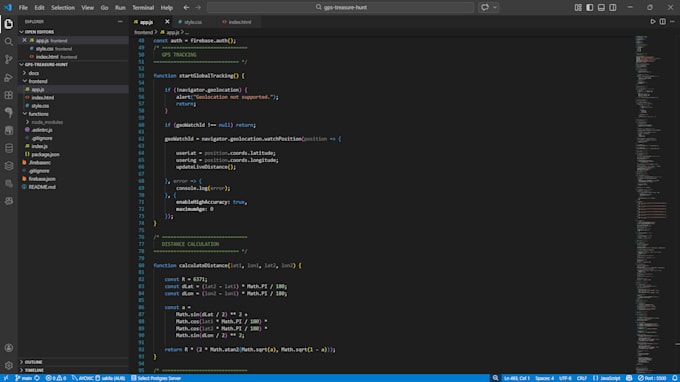Viewport: 680px width, 382px height.
Task: Open Explorer Views and More Actions menu
Action: [x=120, y=22]
